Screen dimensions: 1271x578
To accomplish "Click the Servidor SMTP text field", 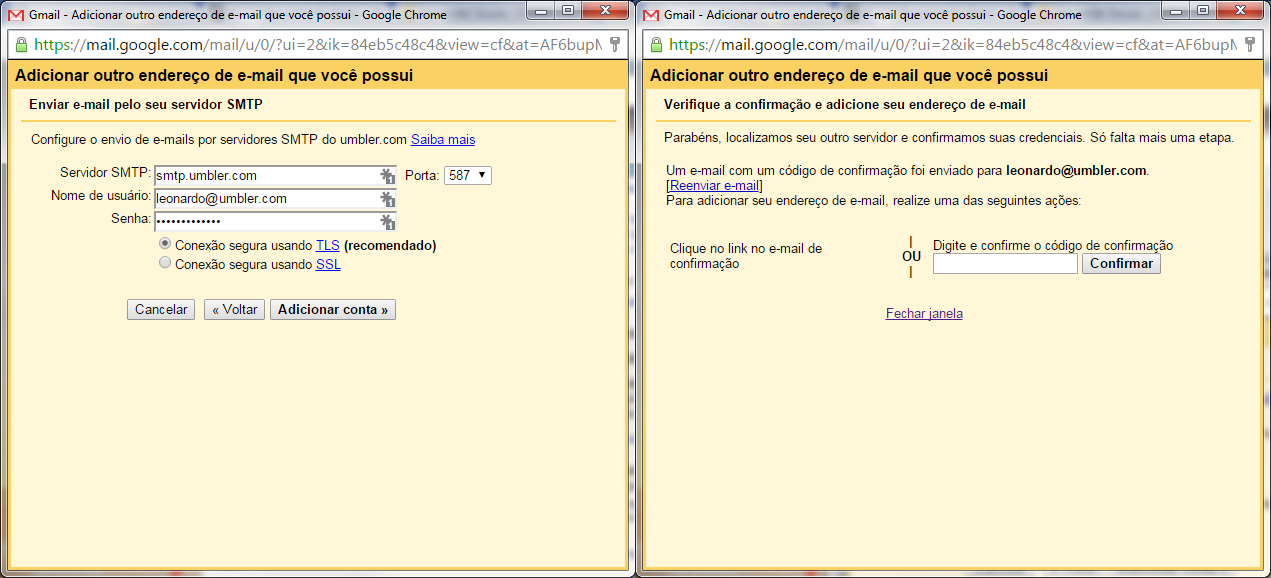I will [265, 176].
